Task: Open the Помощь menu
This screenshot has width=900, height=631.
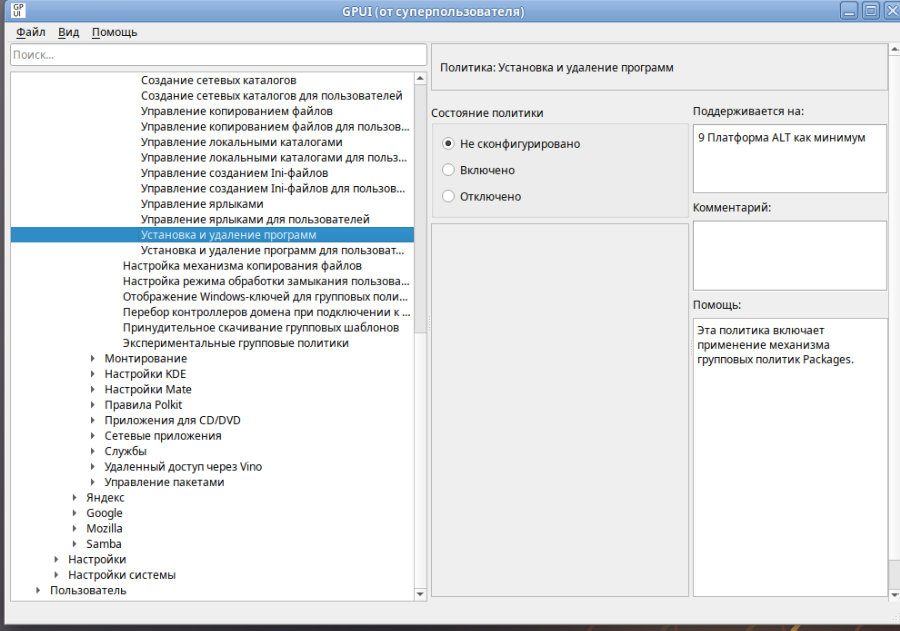Action: tap(114, 32)
